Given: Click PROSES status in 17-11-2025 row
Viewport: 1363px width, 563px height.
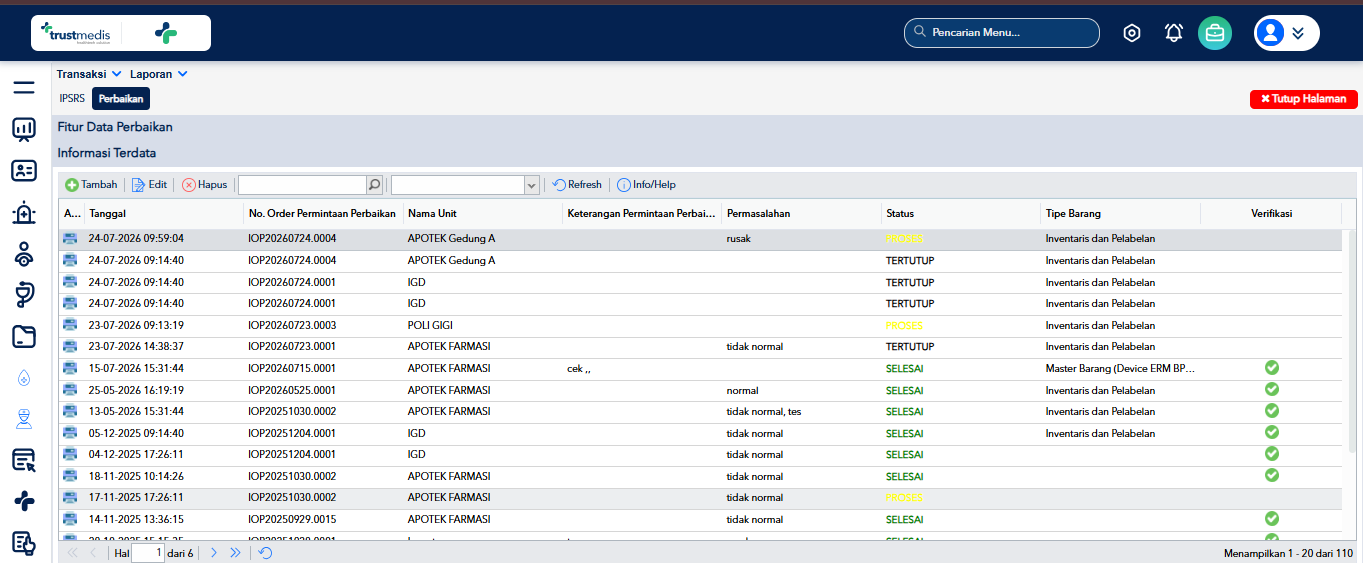Looking at the screenshot, I should pos(904,497).
